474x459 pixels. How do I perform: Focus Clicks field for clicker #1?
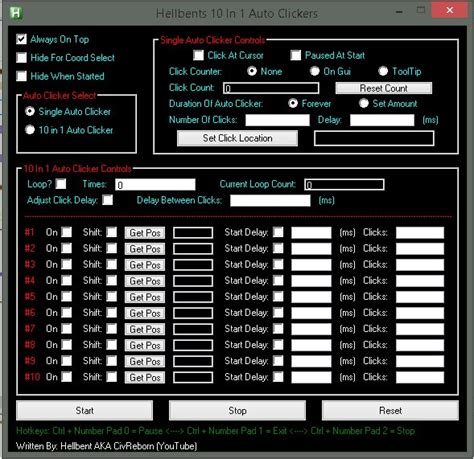420,233
